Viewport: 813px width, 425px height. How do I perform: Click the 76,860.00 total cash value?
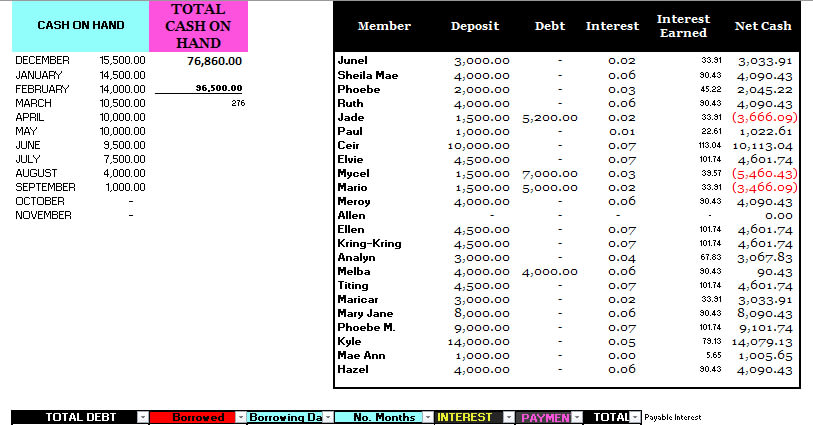click(215, 61)
